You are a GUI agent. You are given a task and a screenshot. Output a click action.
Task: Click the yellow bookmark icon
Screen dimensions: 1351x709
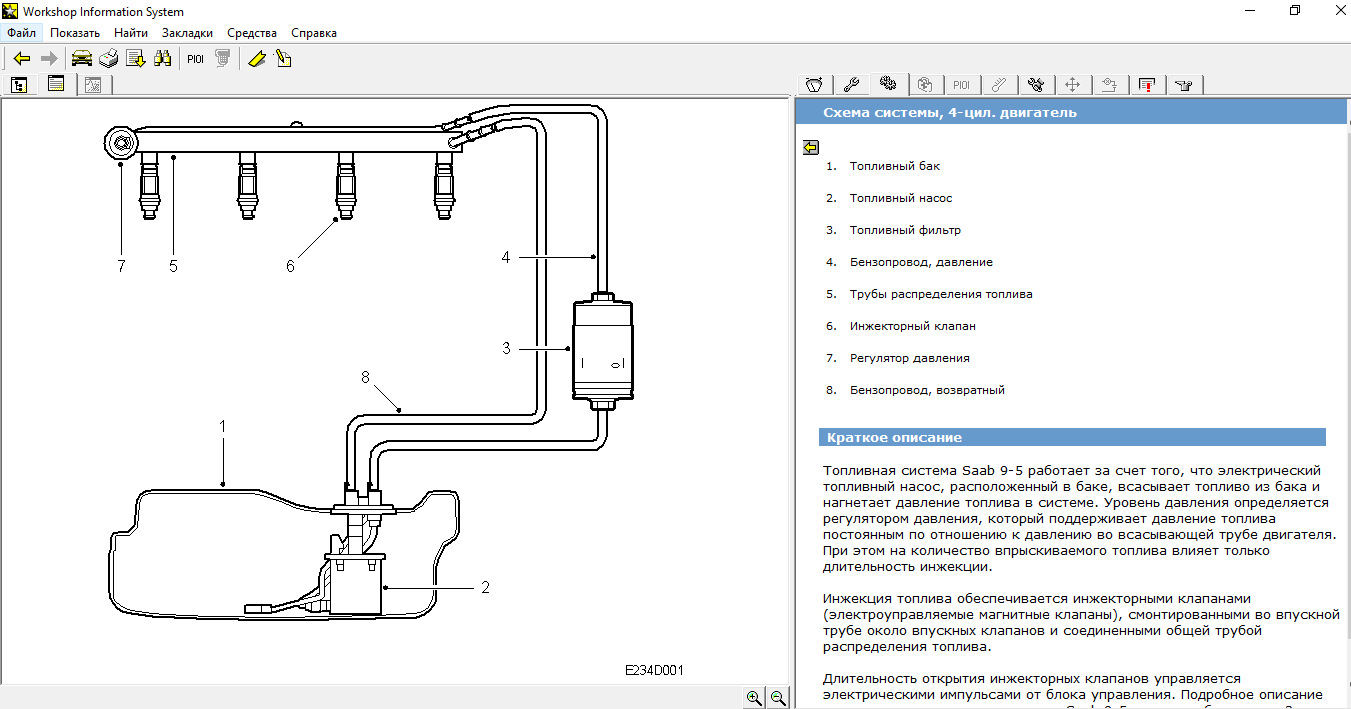coord(256,59)
